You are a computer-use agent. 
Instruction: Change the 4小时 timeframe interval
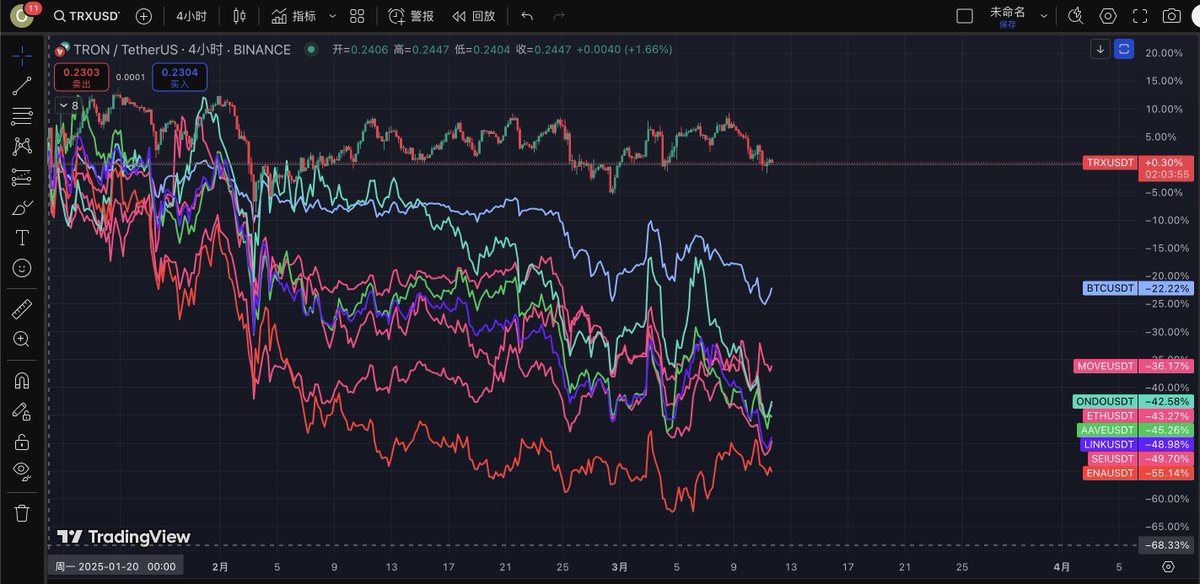(192, 16)
